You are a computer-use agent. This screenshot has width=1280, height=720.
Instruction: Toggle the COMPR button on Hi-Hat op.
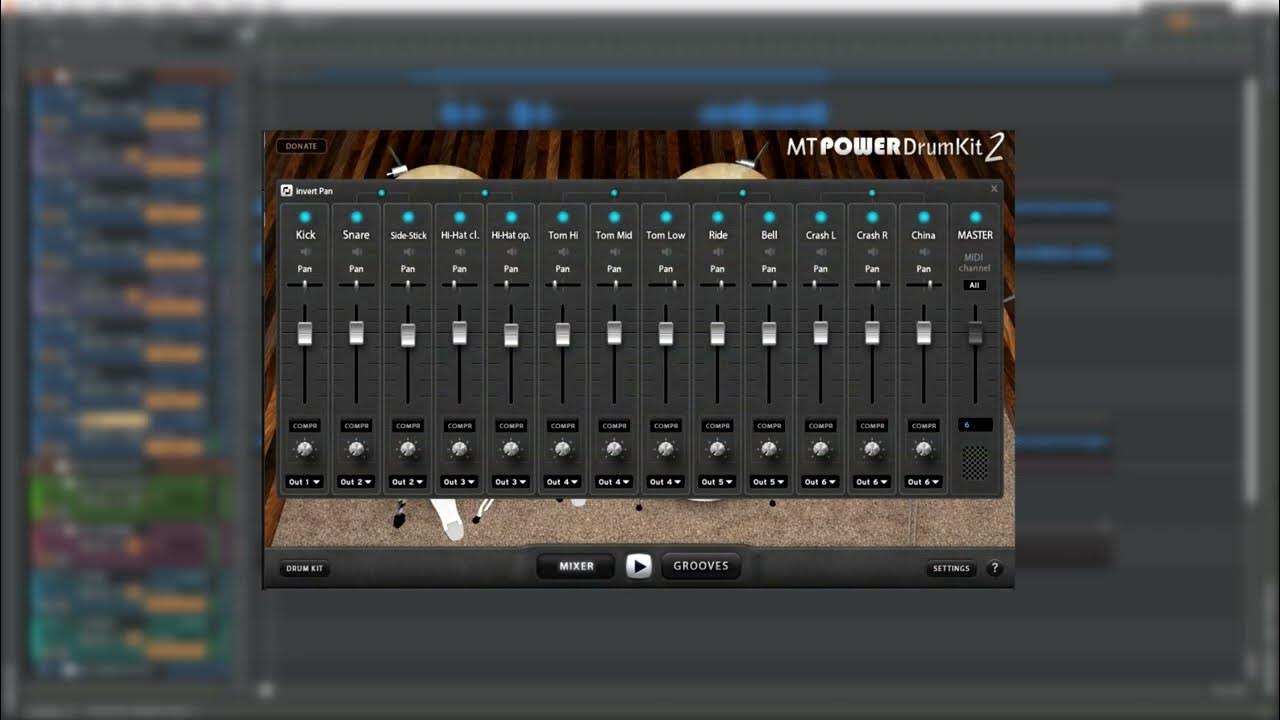pos(511,426)
